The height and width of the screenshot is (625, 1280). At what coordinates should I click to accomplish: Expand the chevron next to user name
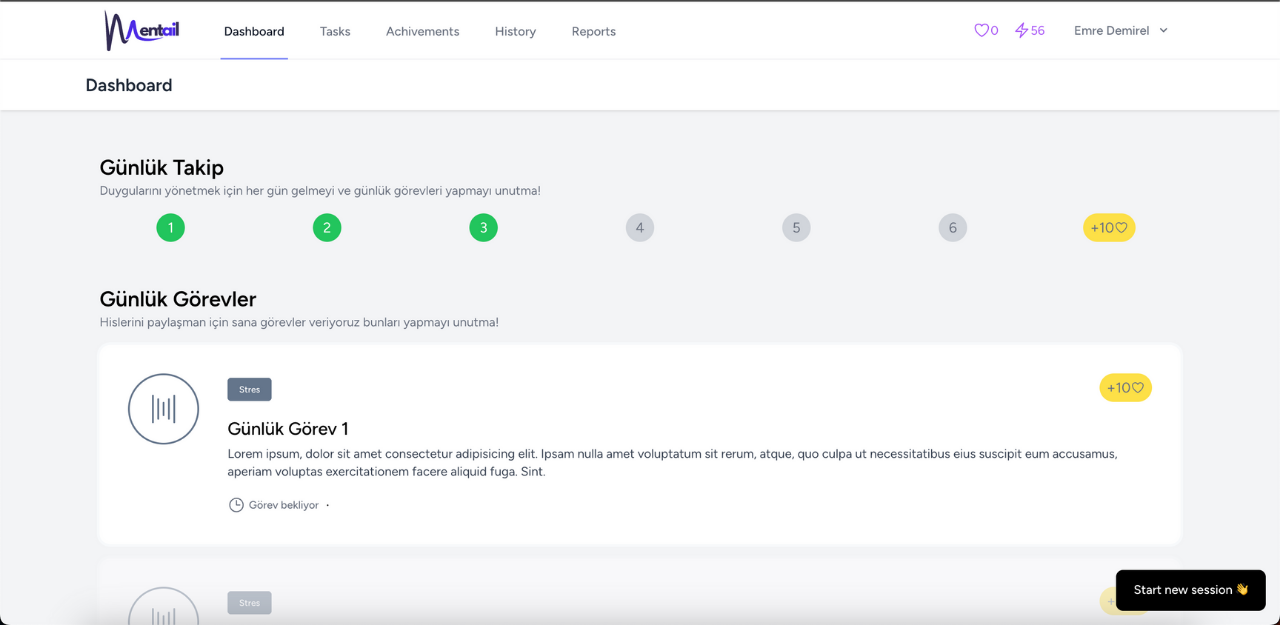[1163, 31]
